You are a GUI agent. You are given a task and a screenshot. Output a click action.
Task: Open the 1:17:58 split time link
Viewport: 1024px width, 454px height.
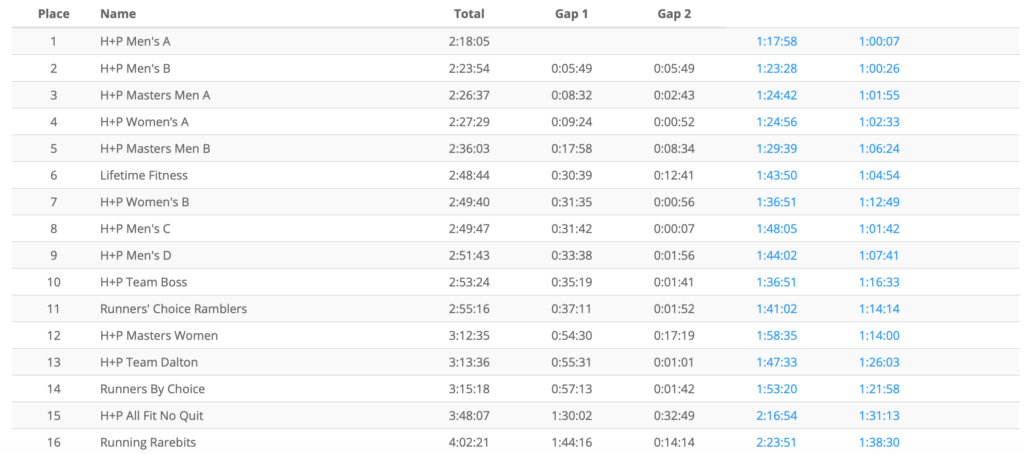click(x=776, y=42)
